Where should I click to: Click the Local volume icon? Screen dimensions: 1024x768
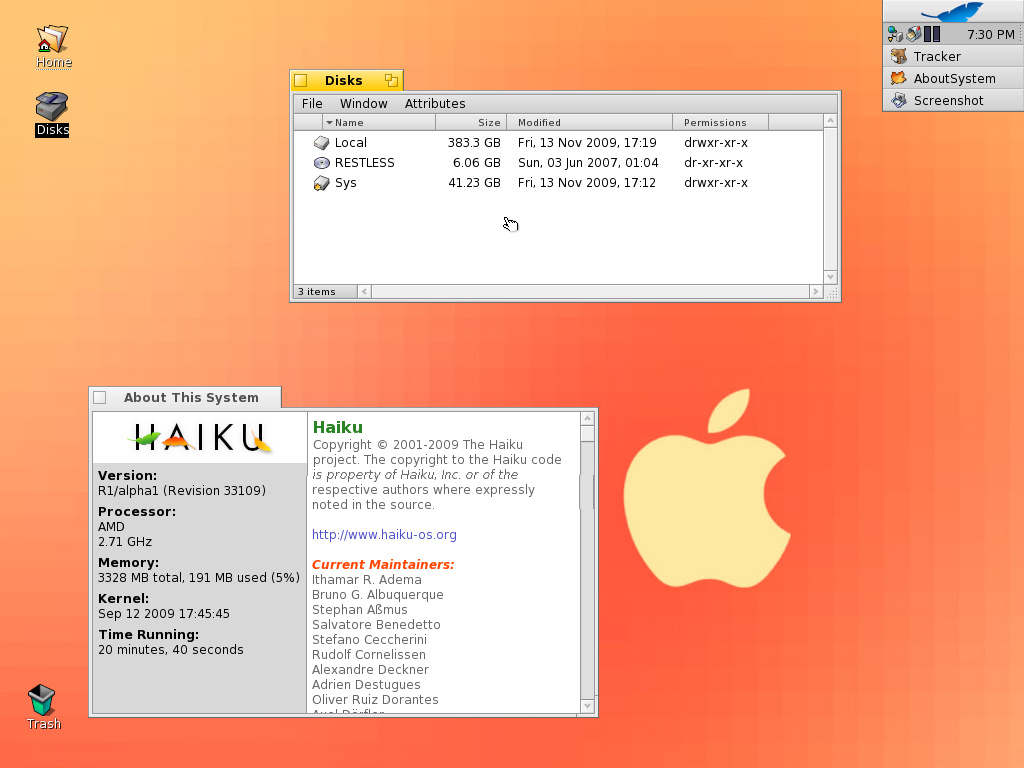tap(321, 142)
